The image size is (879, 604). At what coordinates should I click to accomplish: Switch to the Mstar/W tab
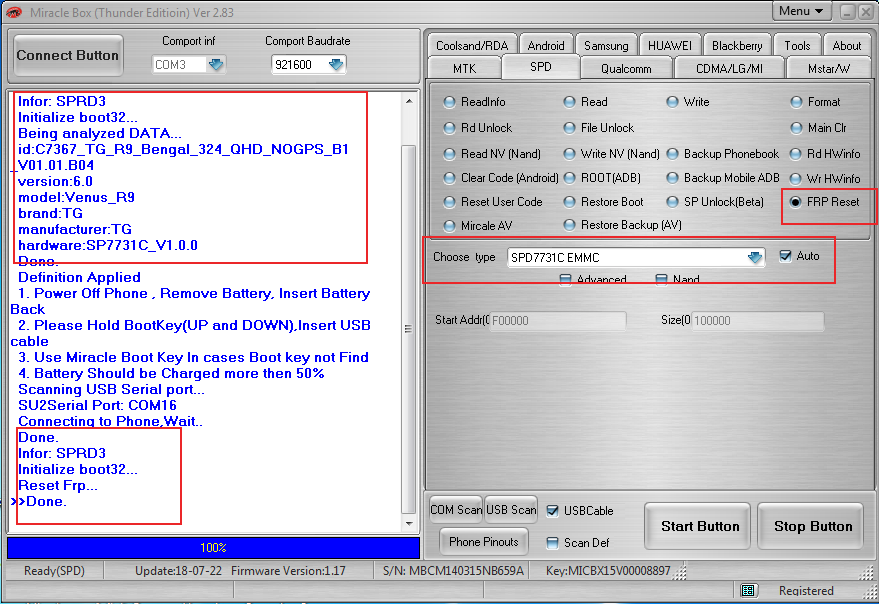coord(829,68)
